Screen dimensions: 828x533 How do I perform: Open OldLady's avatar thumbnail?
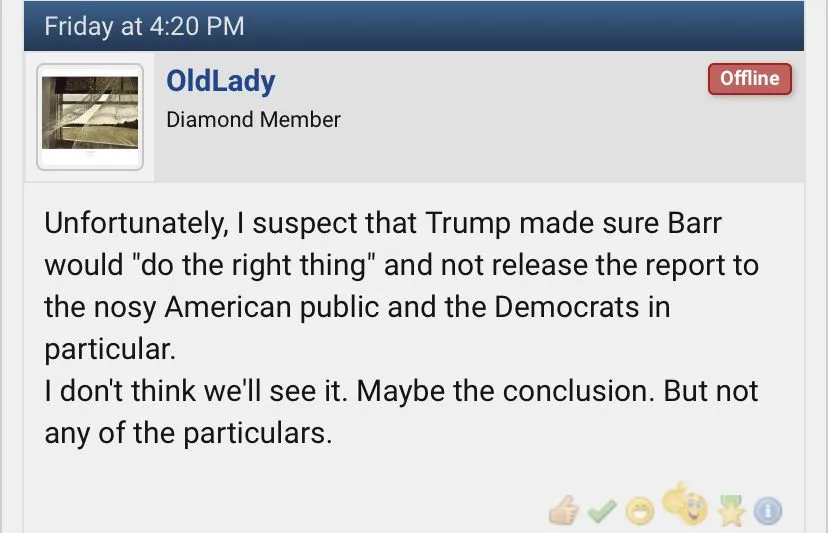(x=90, y=116)
